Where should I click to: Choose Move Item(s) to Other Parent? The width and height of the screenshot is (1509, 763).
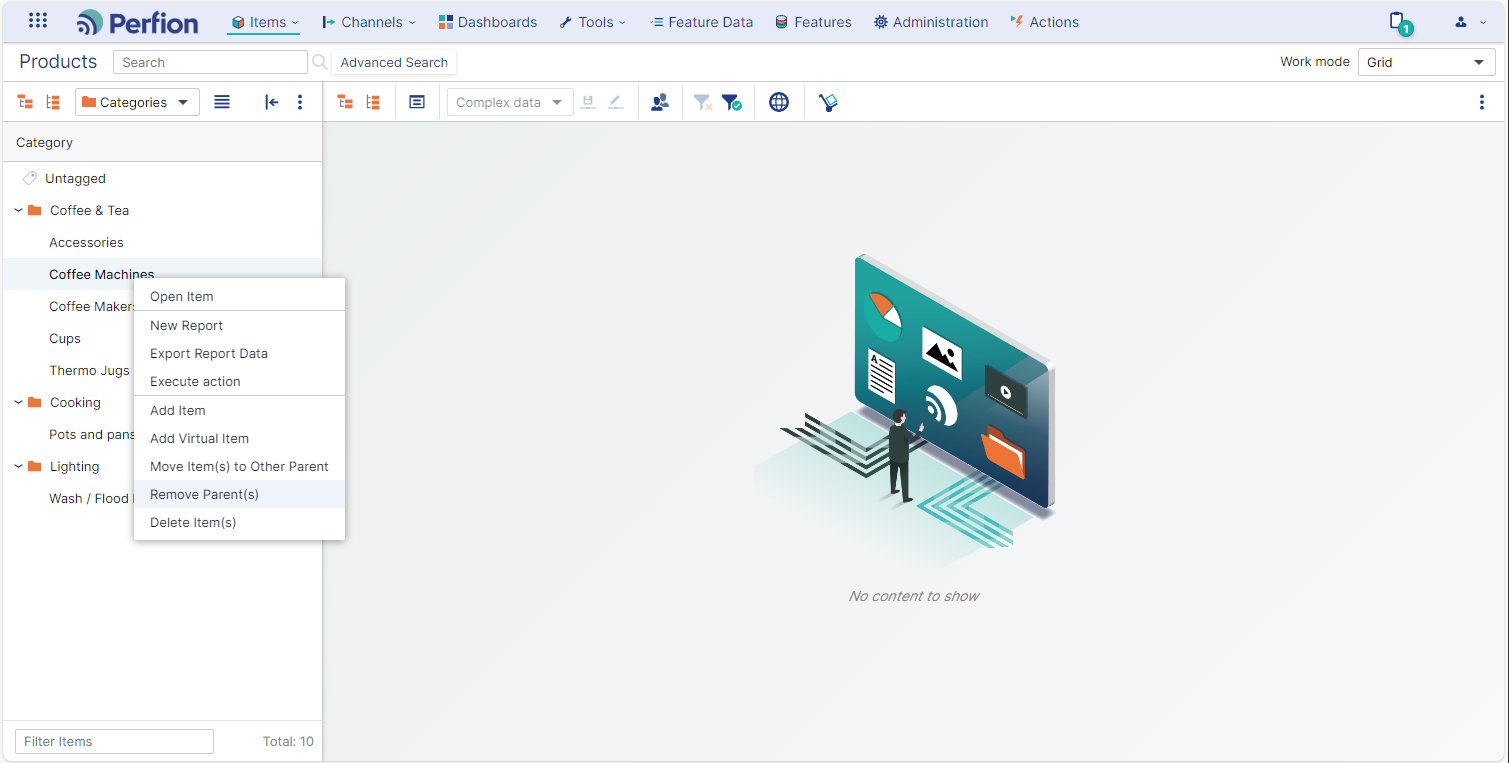pyautogui.click(x=239, y=466)
